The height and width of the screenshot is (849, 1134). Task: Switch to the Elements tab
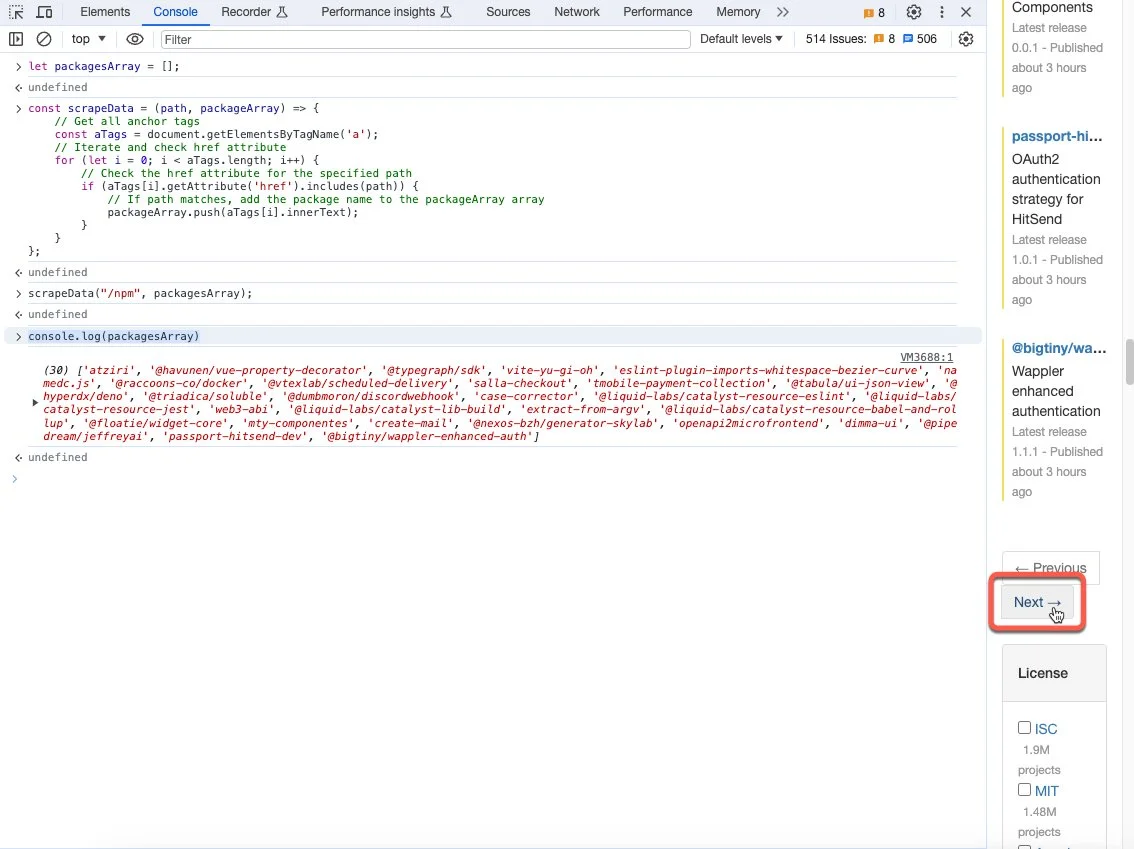coord(104,12)
